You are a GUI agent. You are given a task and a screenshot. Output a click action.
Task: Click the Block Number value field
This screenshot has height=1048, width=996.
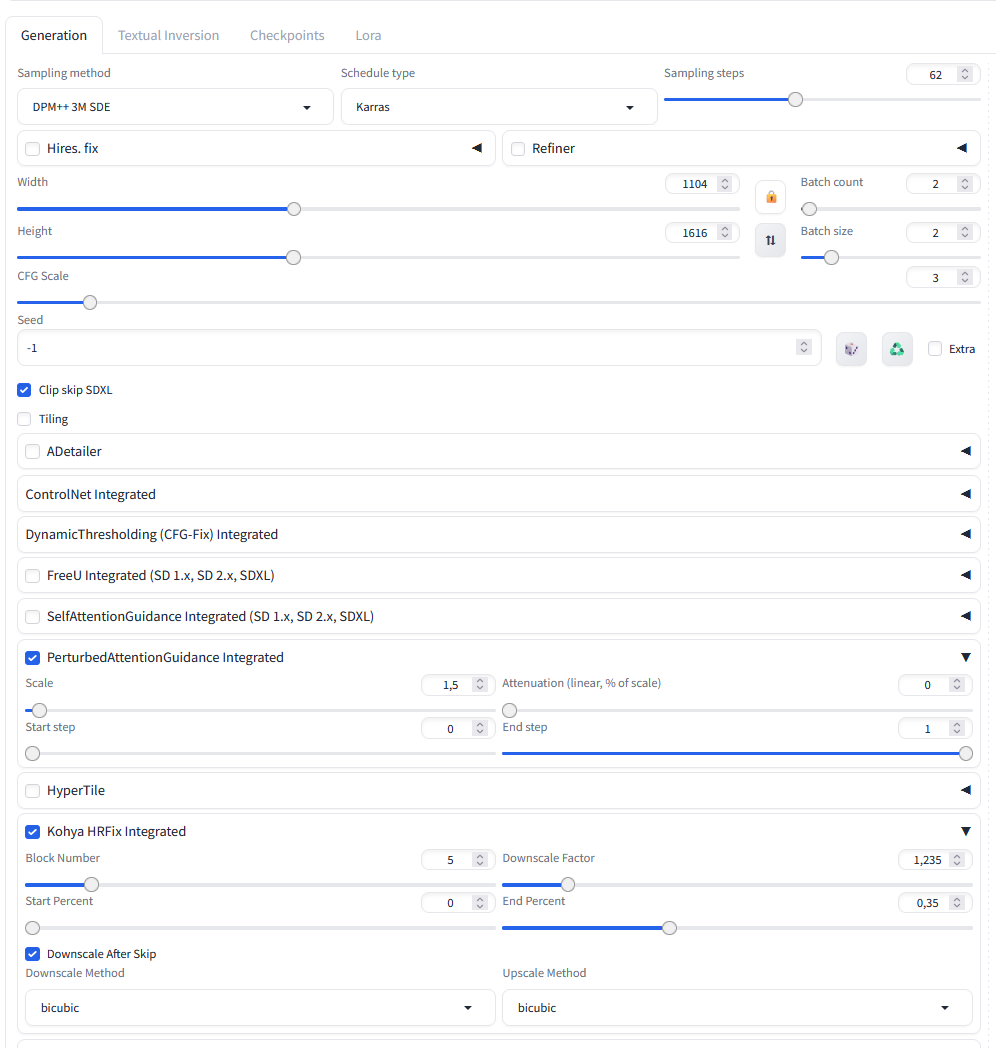[x=458, y=860]
